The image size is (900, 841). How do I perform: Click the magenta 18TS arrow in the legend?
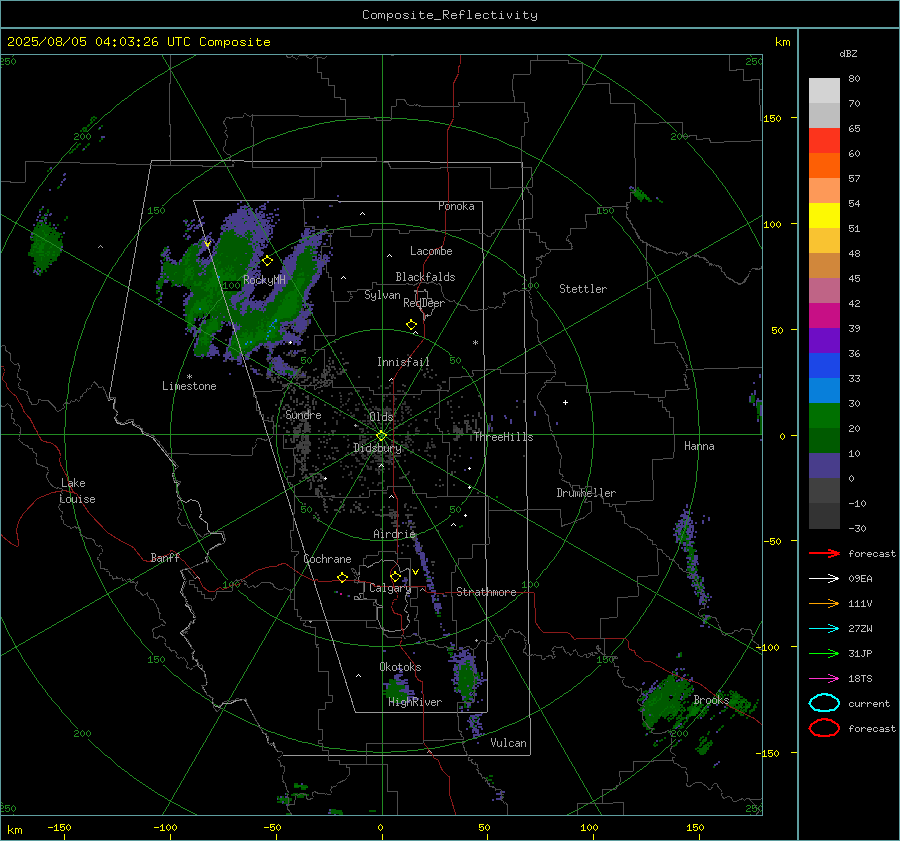824,679
